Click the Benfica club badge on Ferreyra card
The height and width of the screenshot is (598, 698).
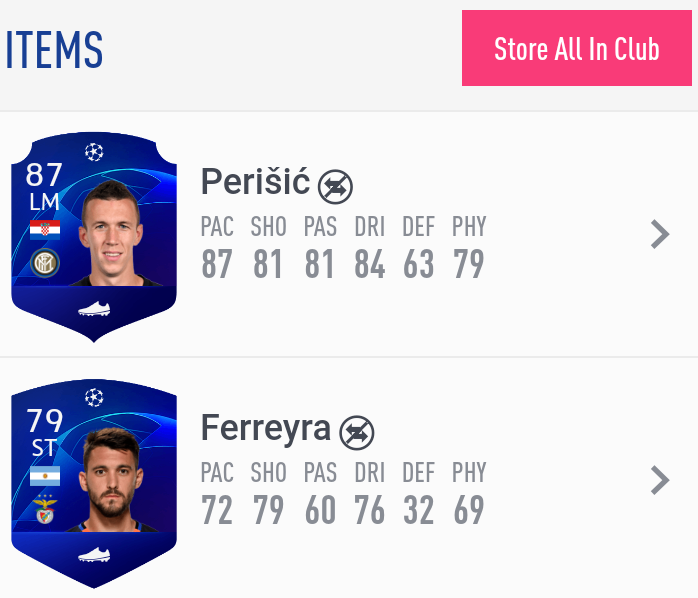45,509
